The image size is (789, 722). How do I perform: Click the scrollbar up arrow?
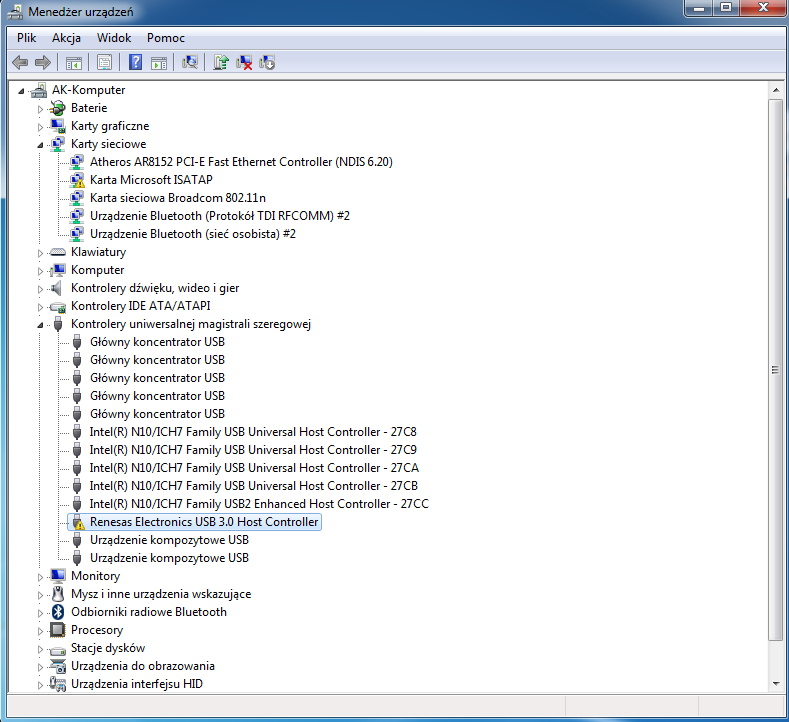[x=775, y=90]
